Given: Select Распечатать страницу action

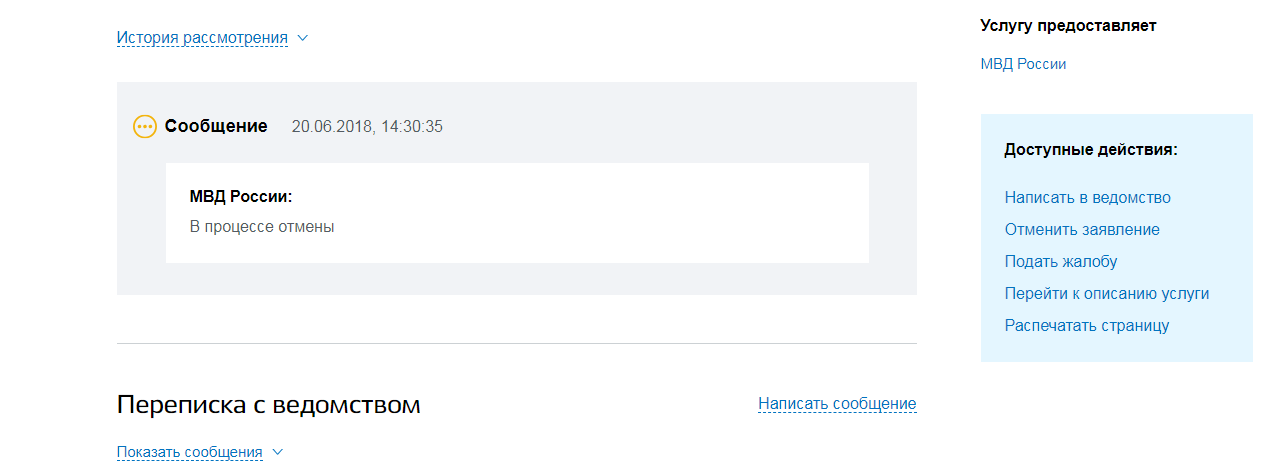Looking at the screenshot, I should [x=1087, y=326].
